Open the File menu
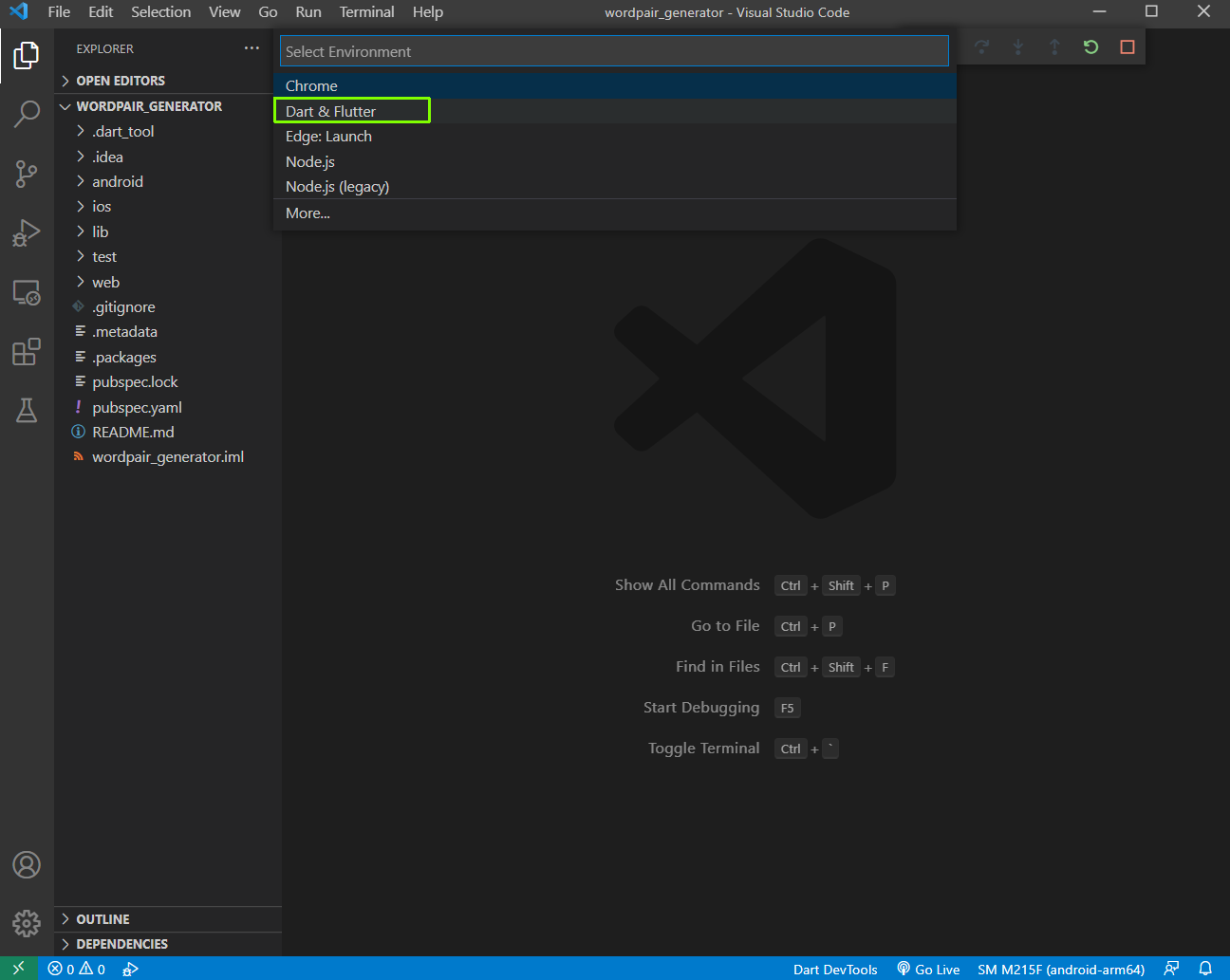Image resolution: width=1230 pixels, height=980 pixels. (x=59, y=11)
